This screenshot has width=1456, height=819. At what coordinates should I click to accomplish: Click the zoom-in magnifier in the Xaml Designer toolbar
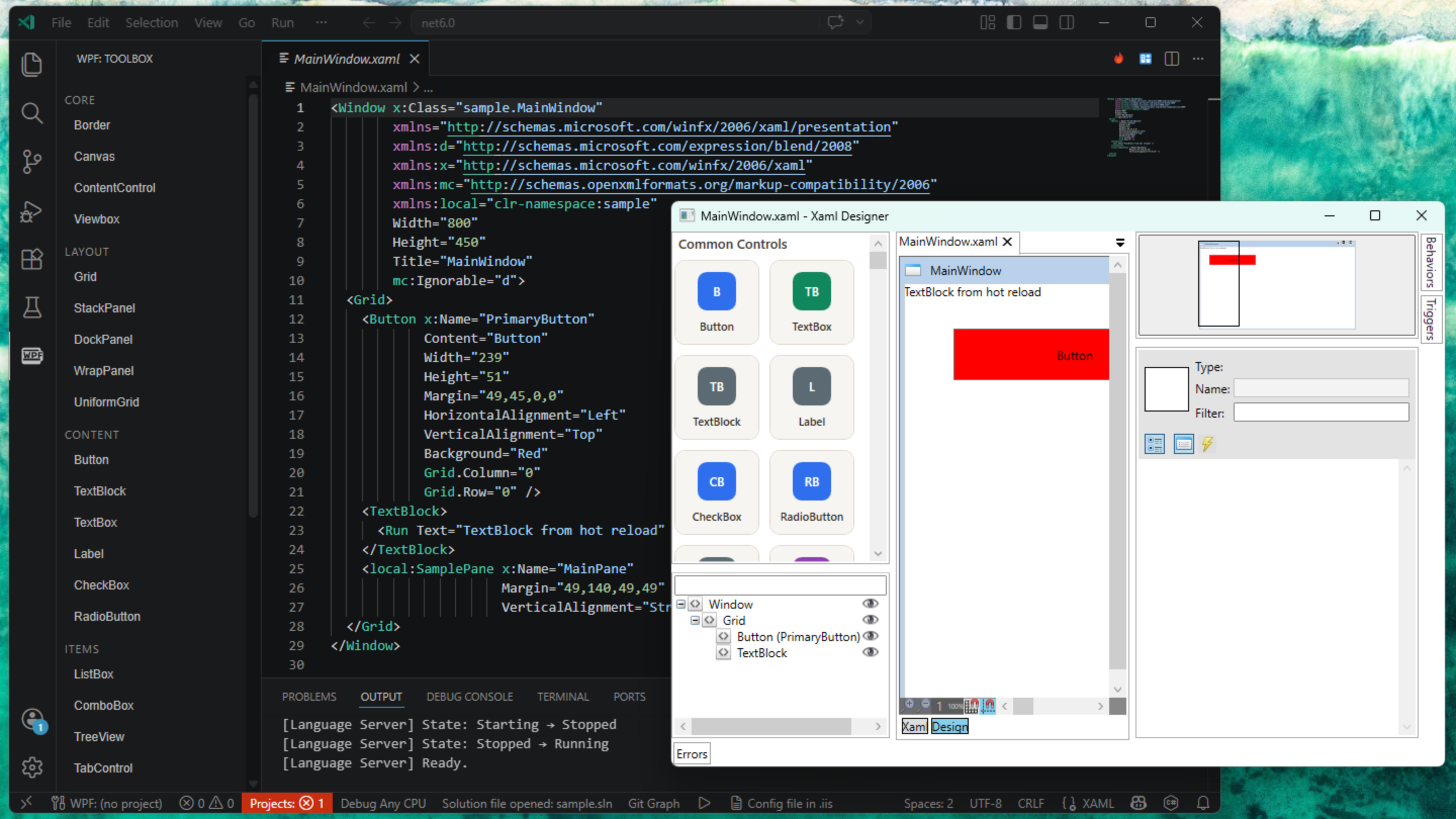(909, 705)
